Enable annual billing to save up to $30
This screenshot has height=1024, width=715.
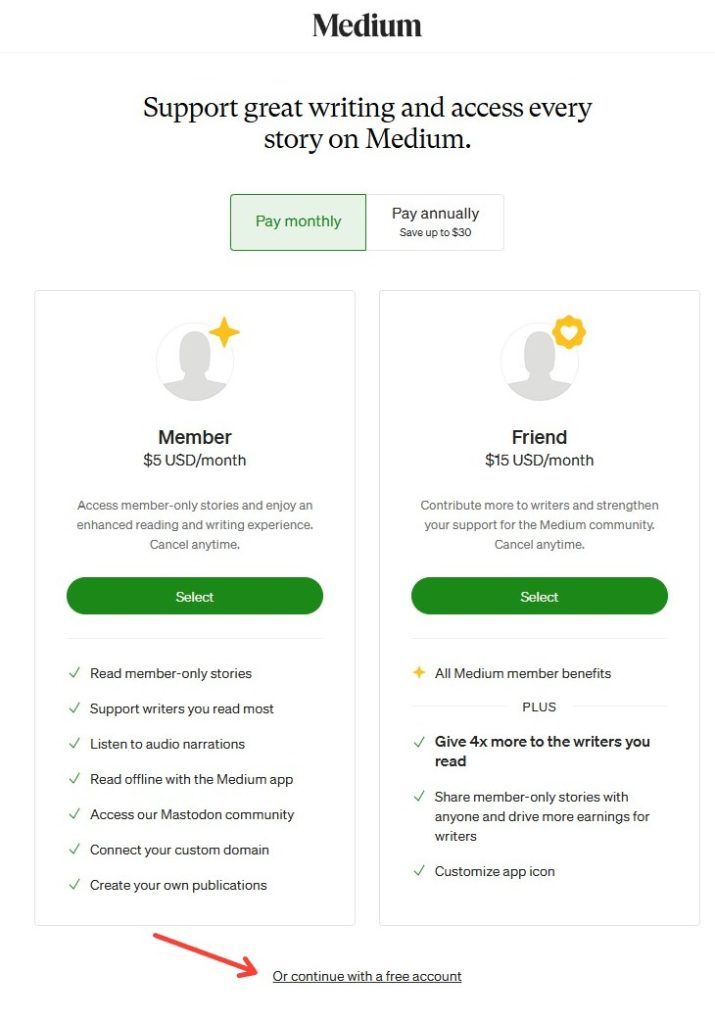tap(437, 222)
